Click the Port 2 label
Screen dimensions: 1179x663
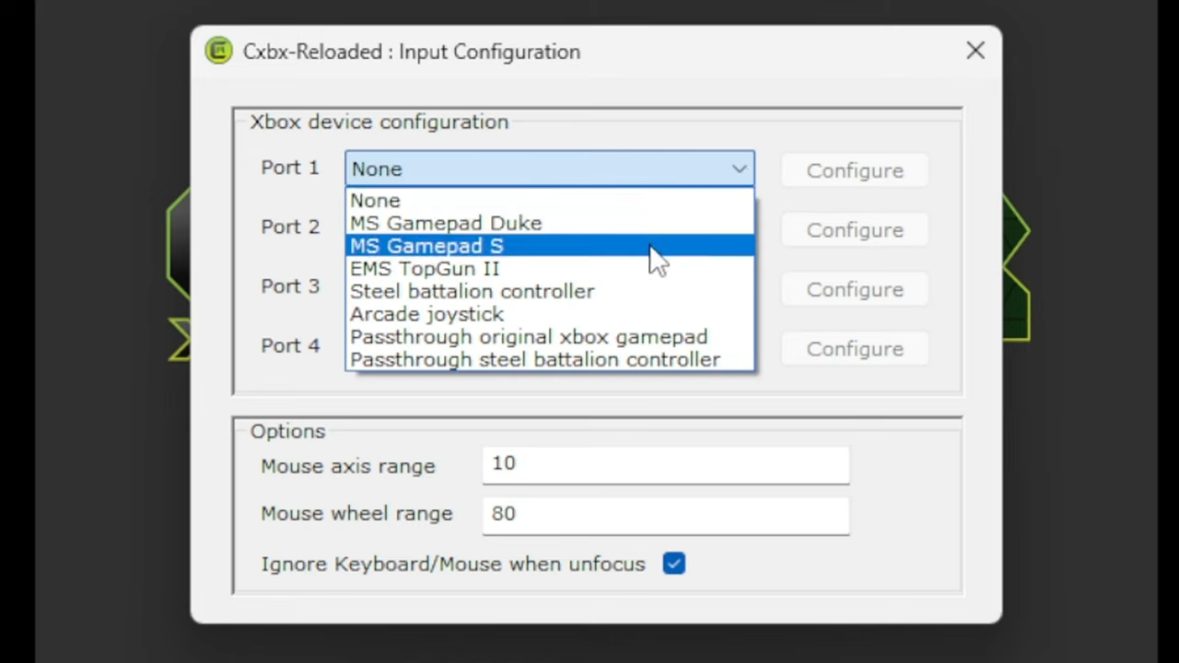point(290,227)
